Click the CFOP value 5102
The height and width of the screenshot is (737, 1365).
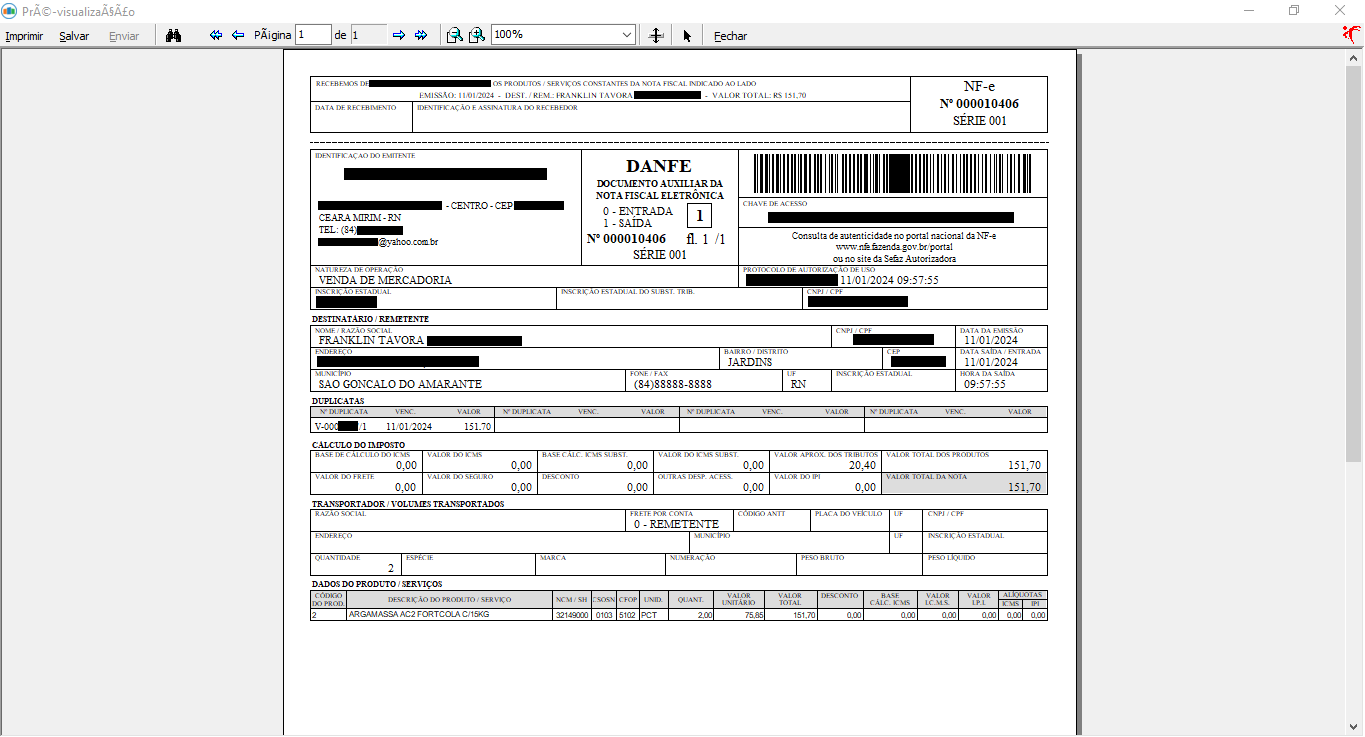tap(627, 616)
